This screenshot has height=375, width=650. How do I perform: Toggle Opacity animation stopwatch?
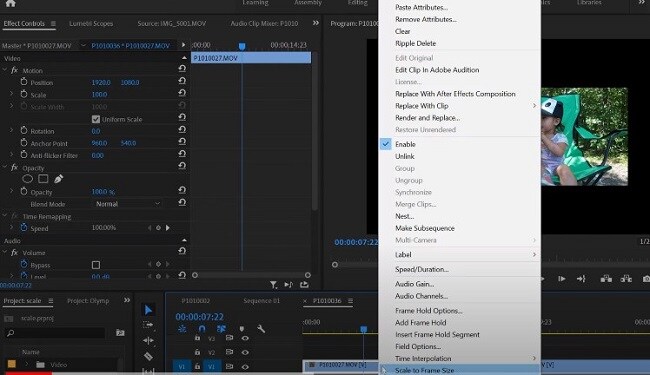[24, 191]
